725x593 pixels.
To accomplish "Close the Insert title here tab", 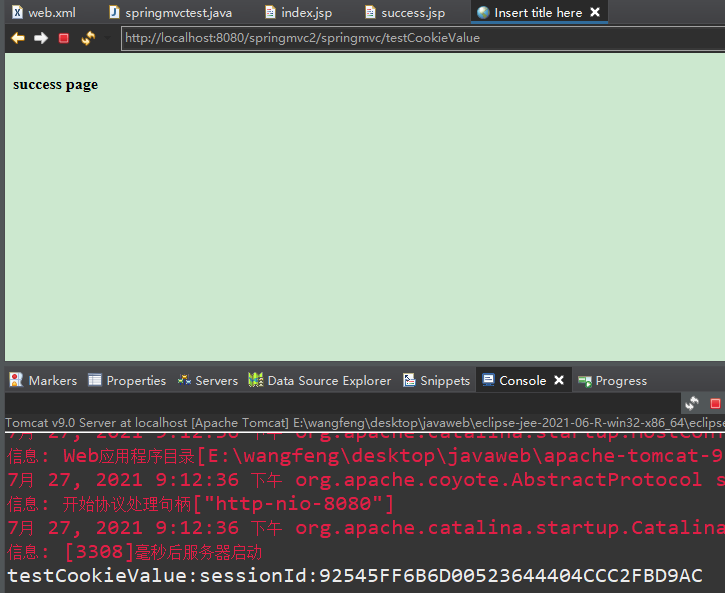I will 595,12.
